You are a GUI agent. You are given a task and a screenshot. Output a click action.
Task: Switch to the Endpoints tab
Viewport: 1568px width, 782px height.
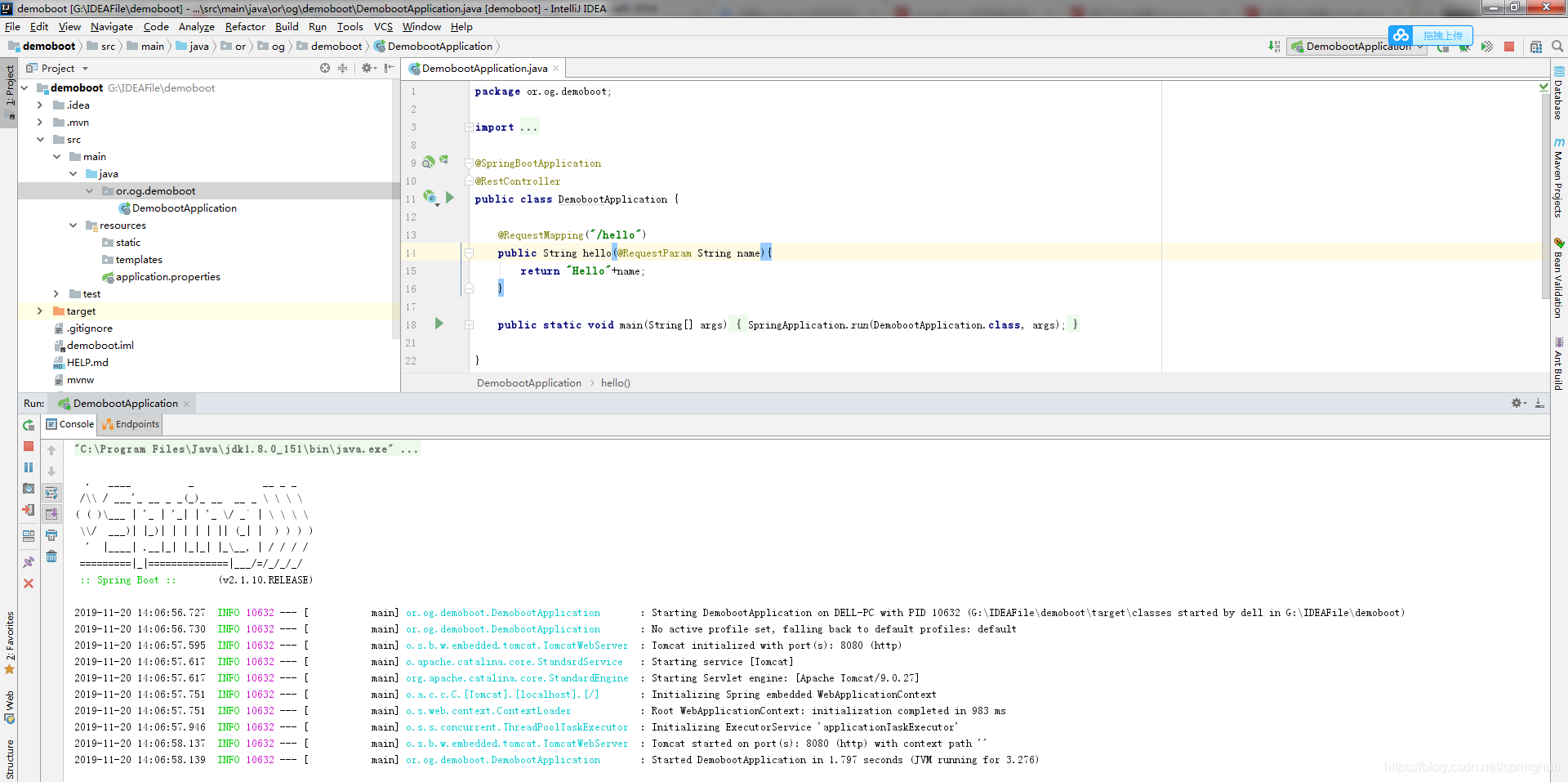pyautogui.click(x=131, y=424)
